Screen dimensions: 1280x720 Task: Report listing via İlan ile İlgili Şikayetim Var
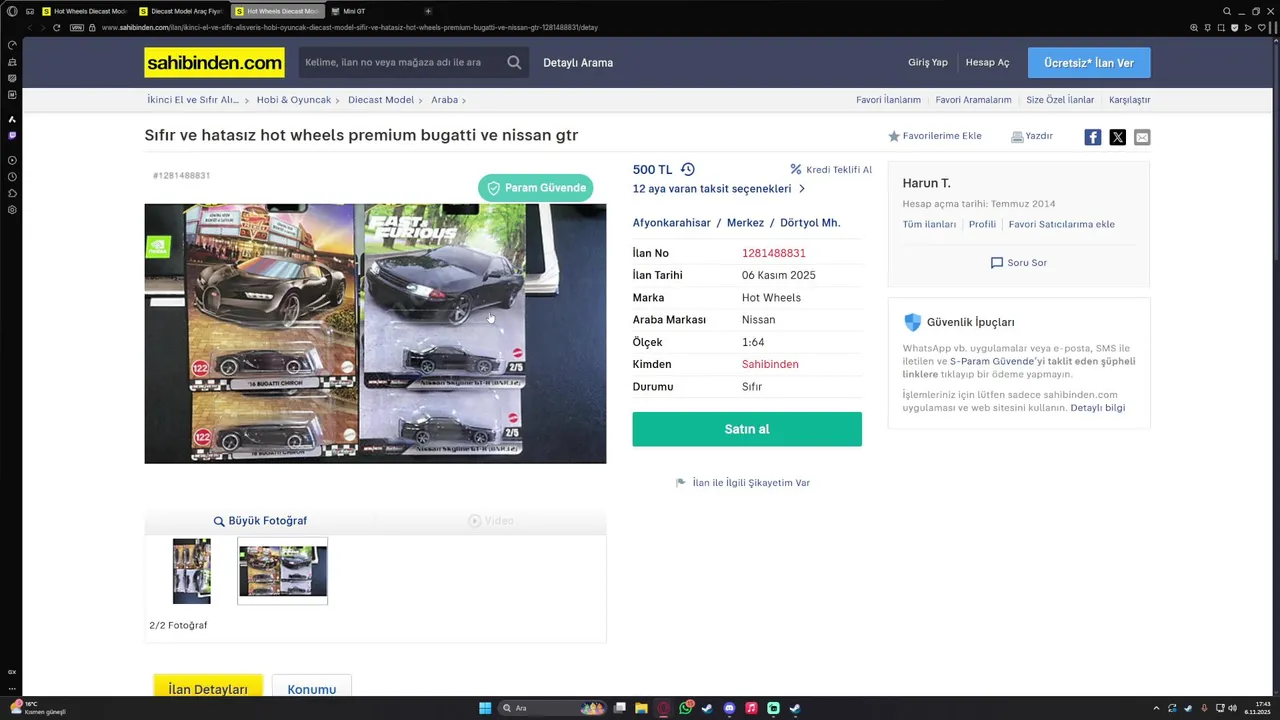click(x=743, y=483)
